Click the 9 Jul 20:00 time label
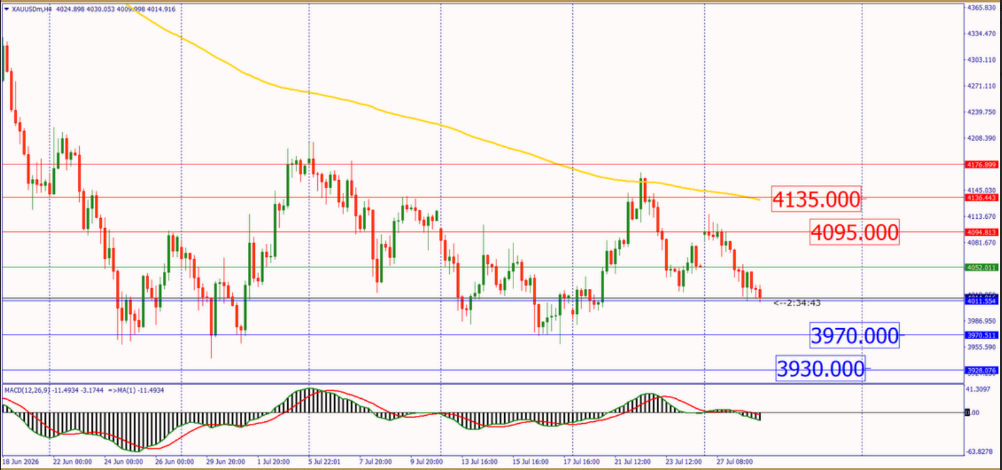This screenshot has height=470, width=1002. (x=428, y=461)
